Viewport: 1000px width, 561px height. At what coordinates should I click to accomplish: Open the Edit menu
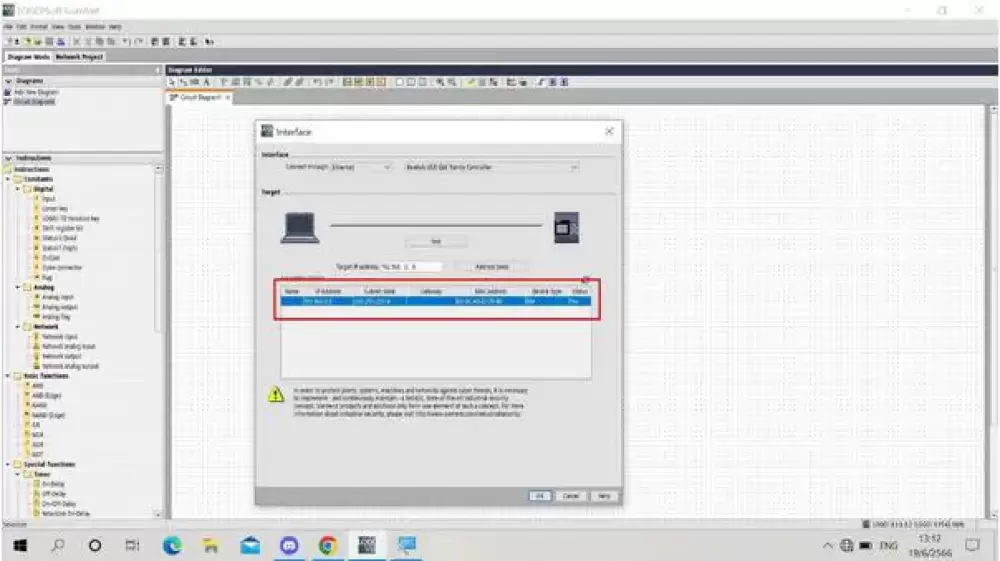21,27
